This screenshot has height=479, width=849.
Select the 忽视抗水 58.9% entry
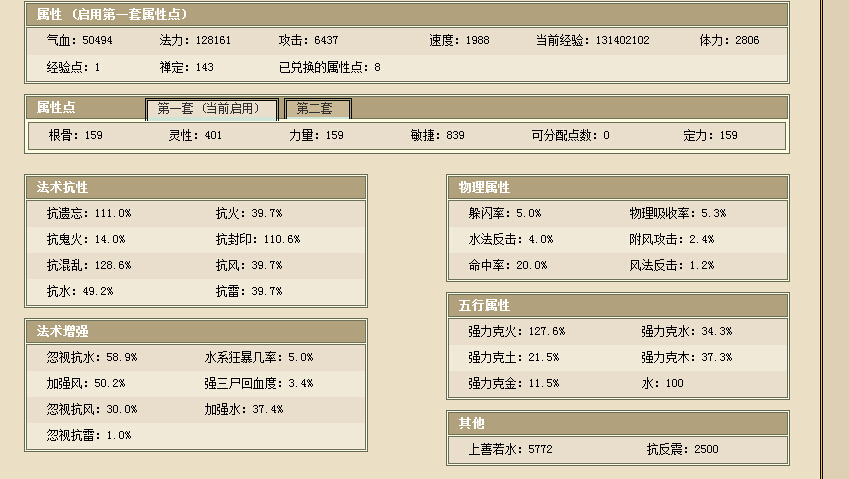pyautogui.click(x=92, y=357)
